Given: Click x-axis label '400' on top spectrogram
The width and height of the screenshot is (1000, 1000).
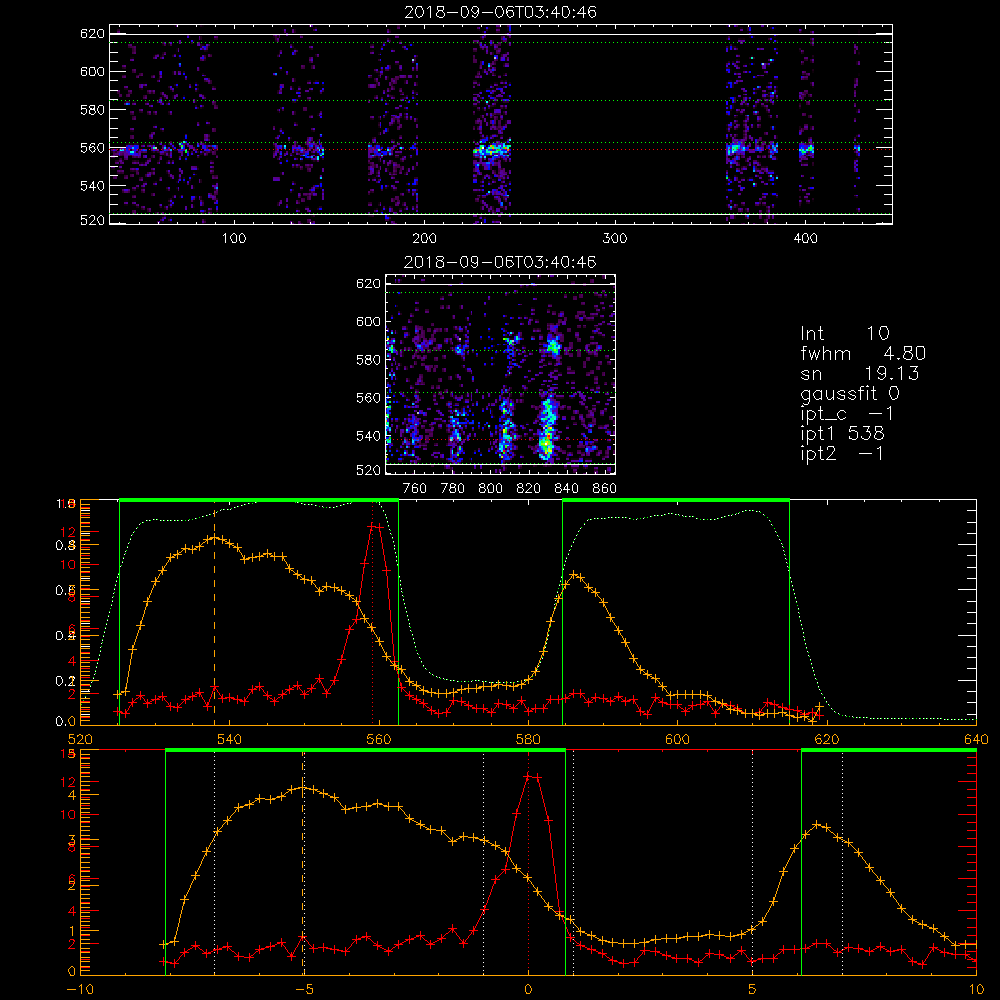Looking at the screenshot, I should (x=805, y=239).
